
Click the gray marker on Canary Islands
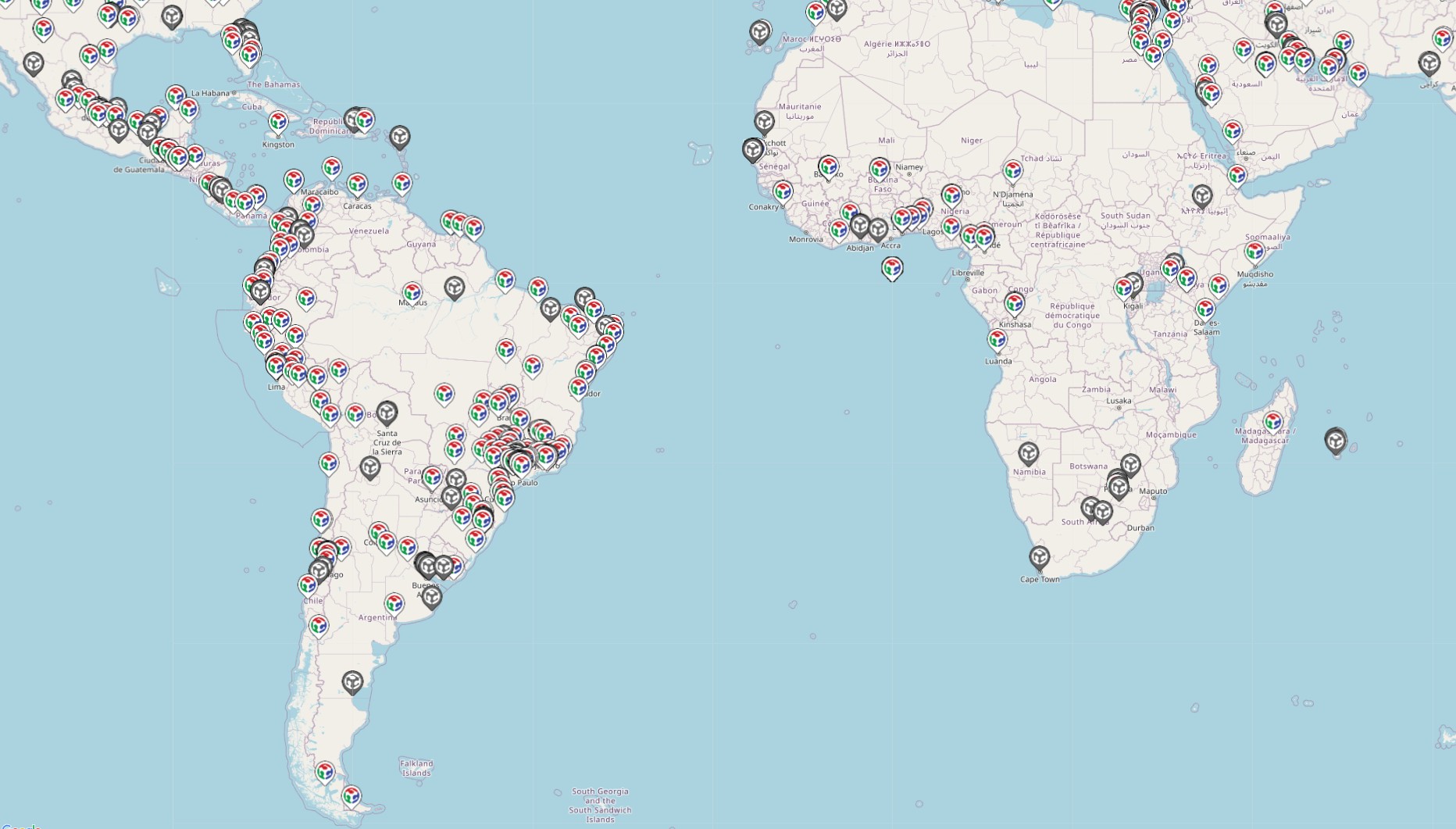click(759, 32)
